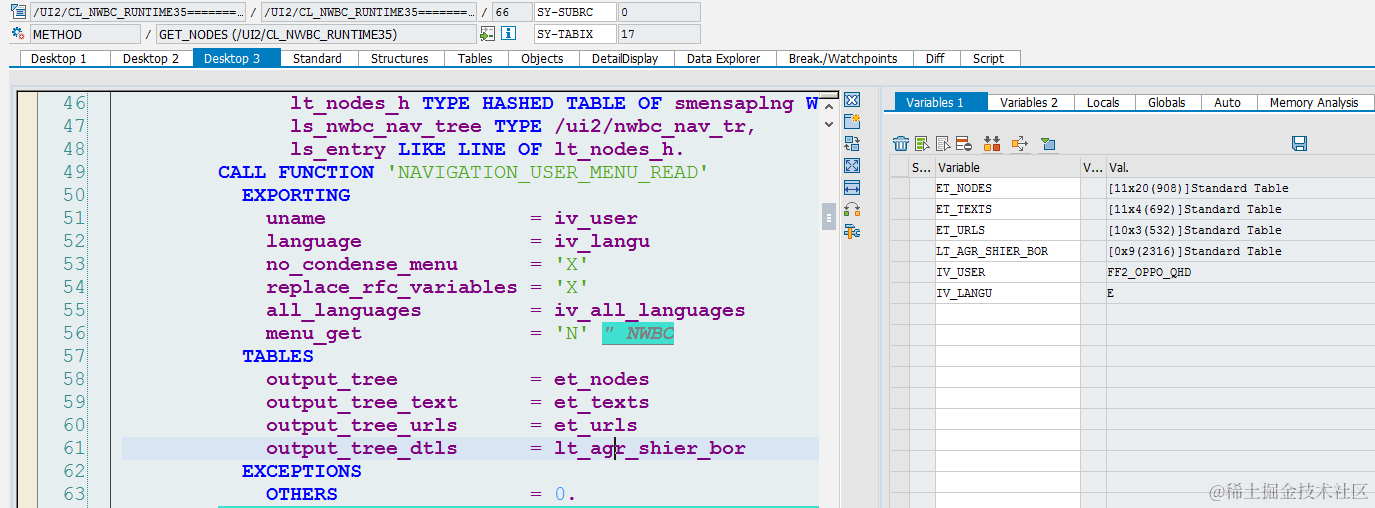
Task: Click the IV_USER variable cell
Action: 1007,272
